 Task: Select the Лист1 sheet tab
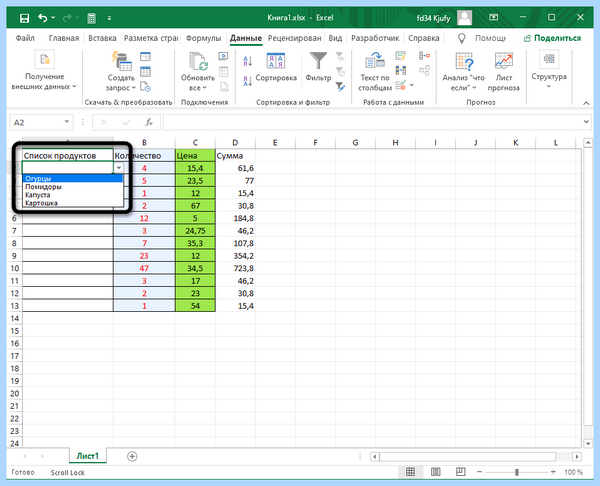pyautogui.click(x=88, y=456)
